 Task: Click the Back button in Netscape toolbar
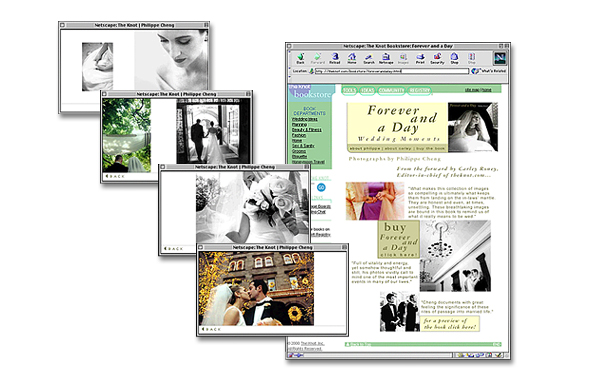pyautogui.click(x=300, y=58)
